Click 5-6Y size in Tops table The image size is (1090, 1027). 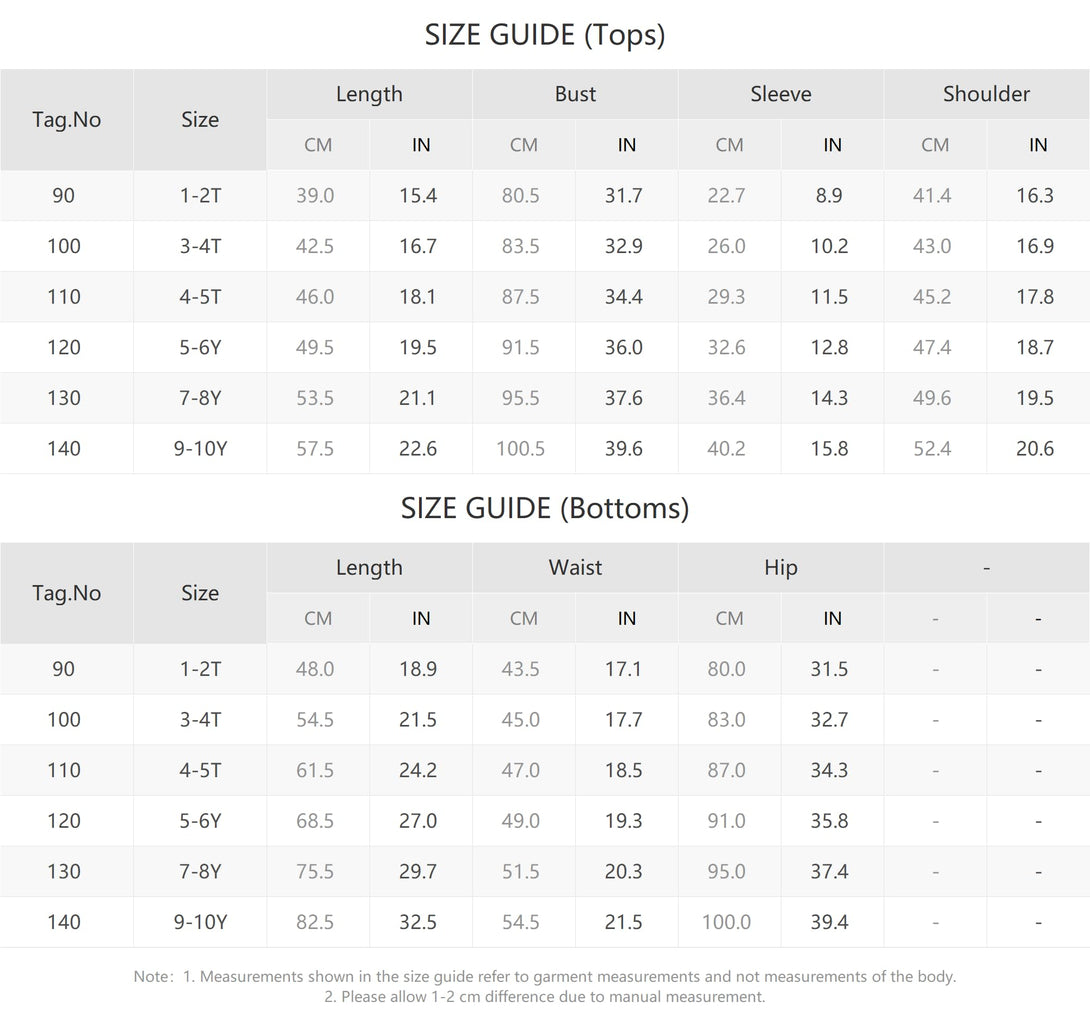[x=200, y=348]
